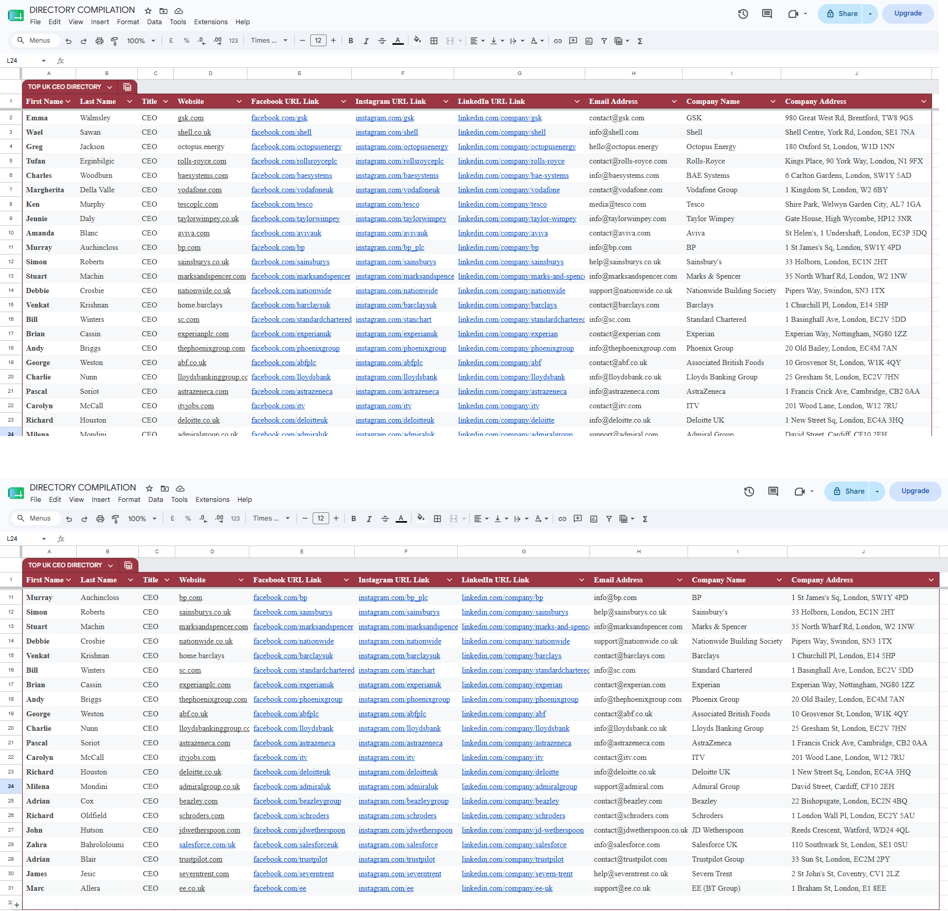Click Menus search box in bottom window
Screen dimensions: 948x911
click(36, 519)
